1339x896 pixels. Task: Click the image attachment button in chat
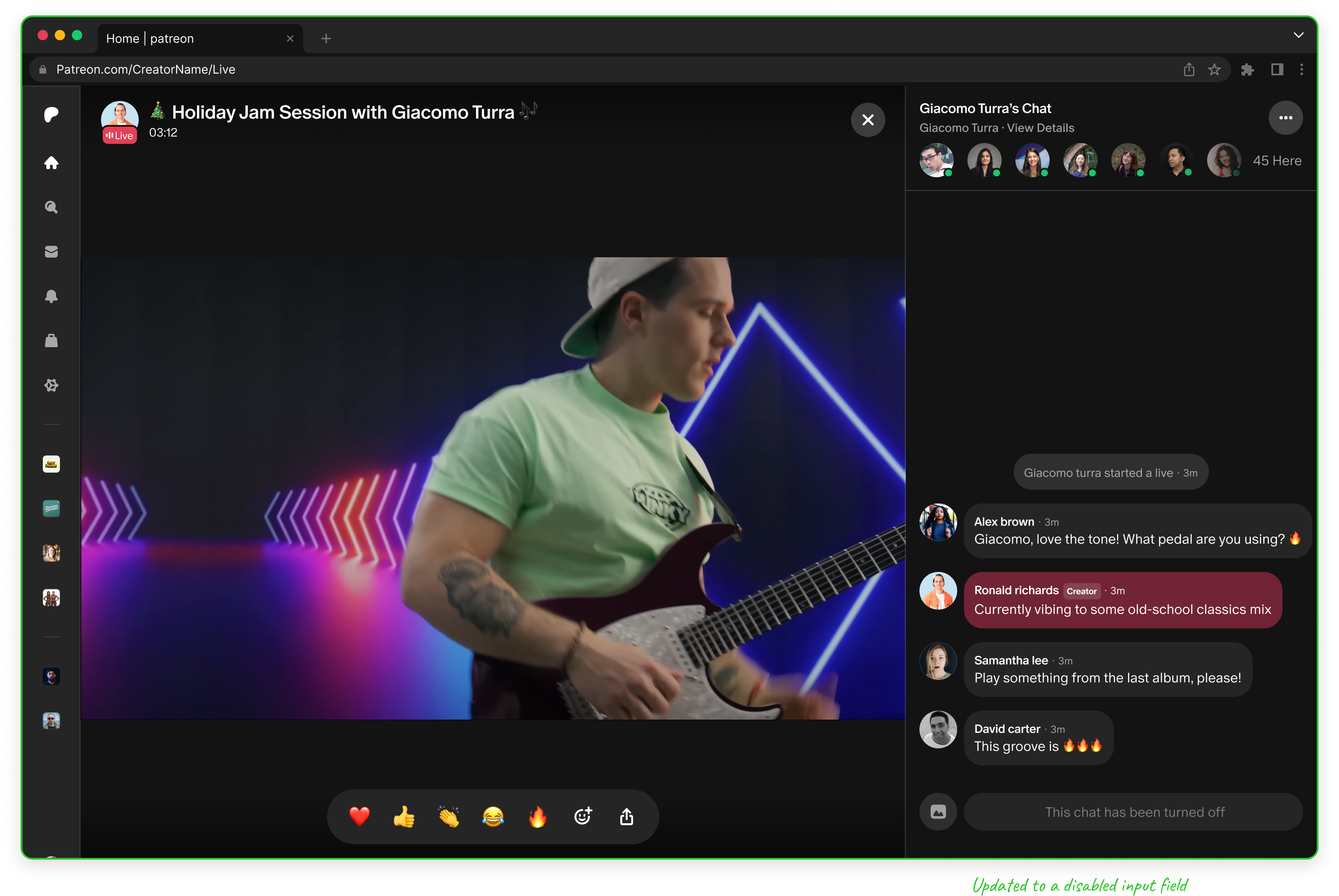tap(938, 812)
